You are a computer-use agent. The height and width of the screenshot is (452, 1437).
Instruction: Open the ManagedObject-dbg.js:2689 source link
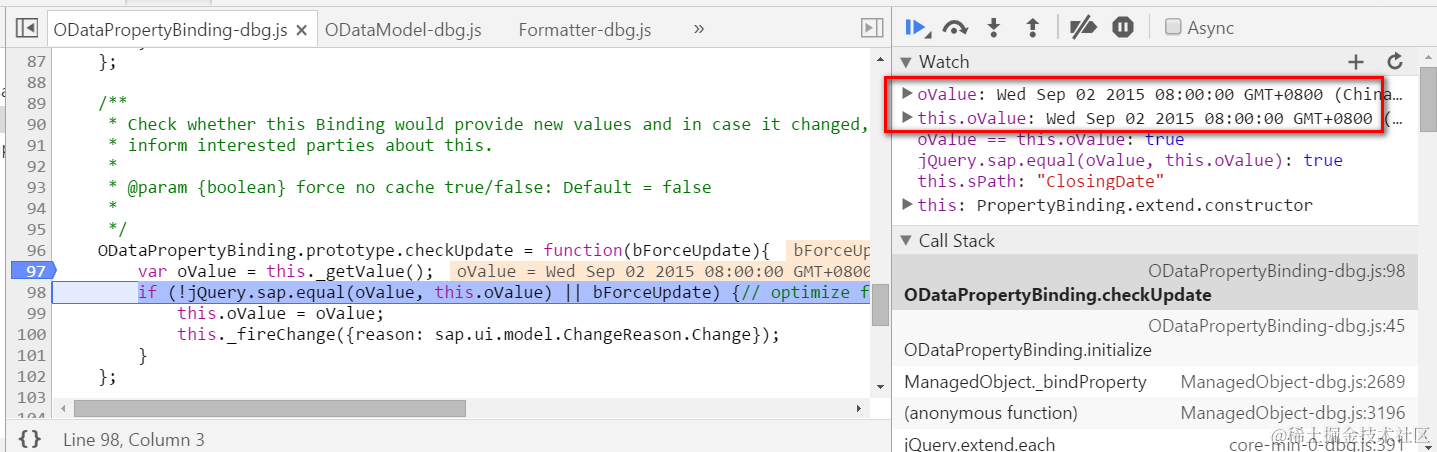click(x=1292, y=382)
